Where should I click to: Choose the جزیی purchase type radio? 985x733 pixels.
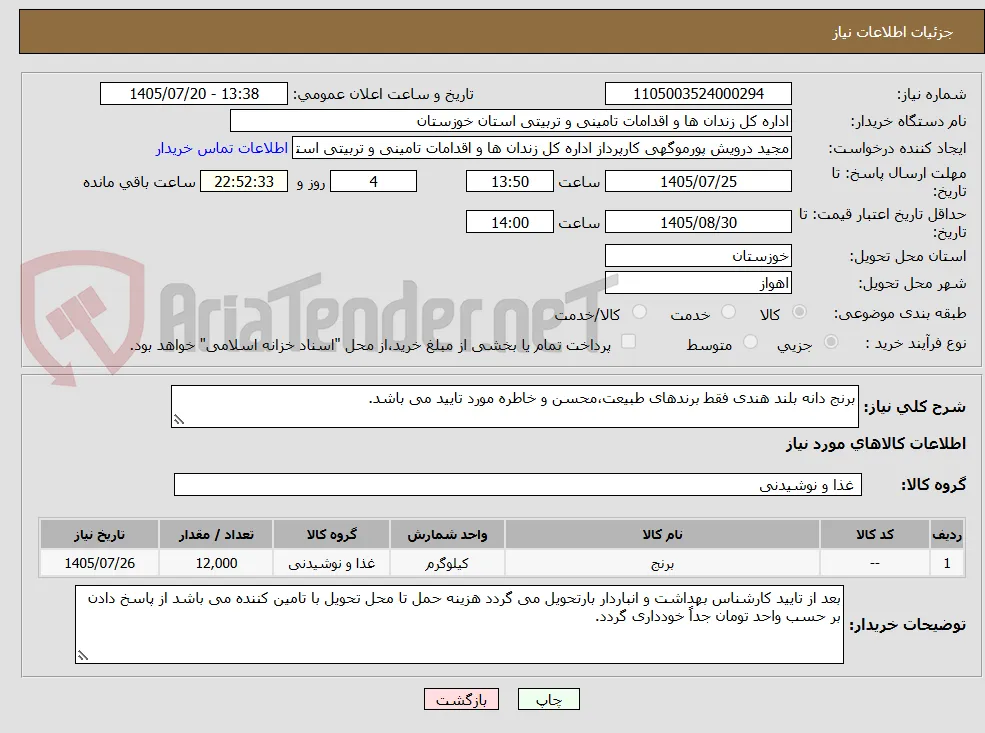point(830,342)
